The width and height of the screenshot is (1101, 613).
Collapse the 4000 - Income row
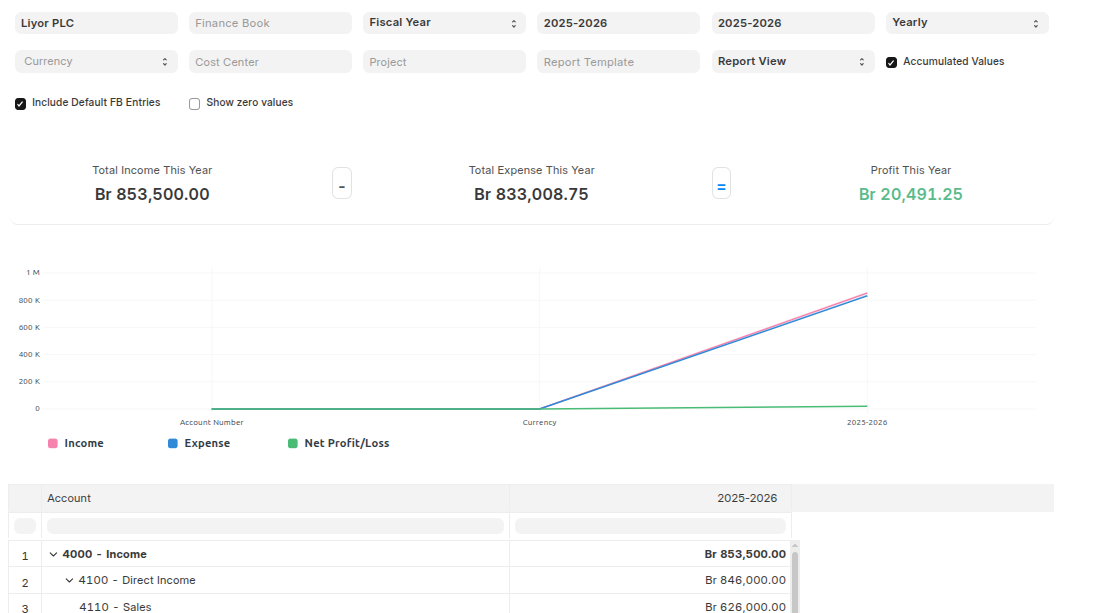coord(53,554)
